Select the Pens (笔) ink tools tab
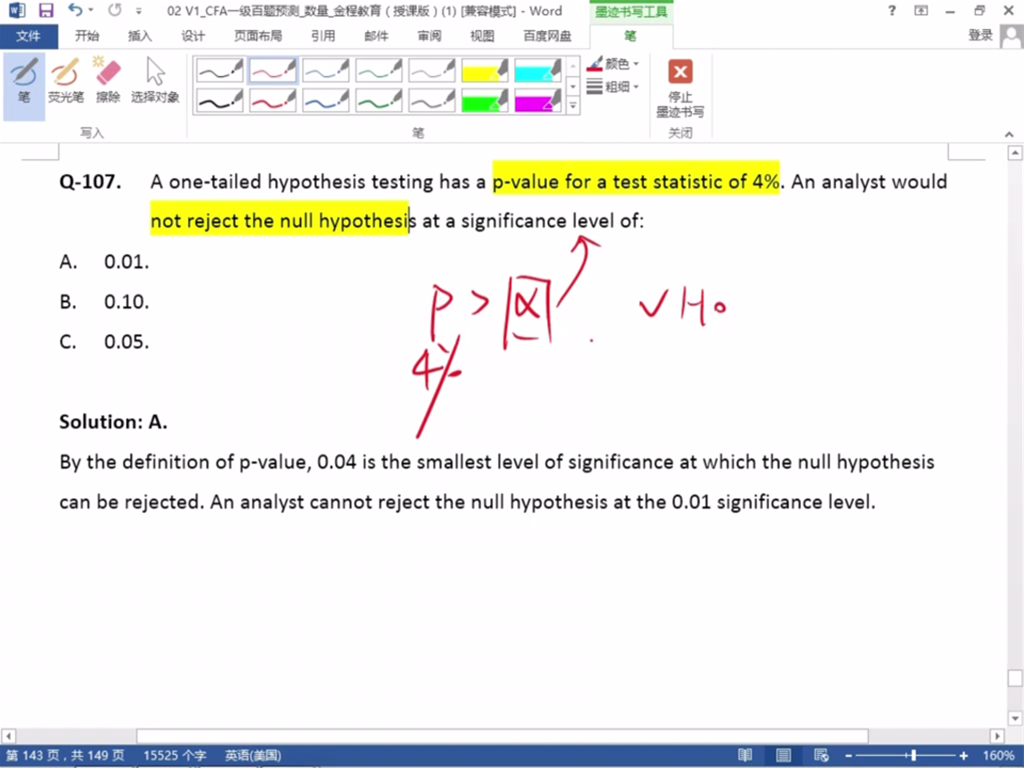 click(630, 36)
